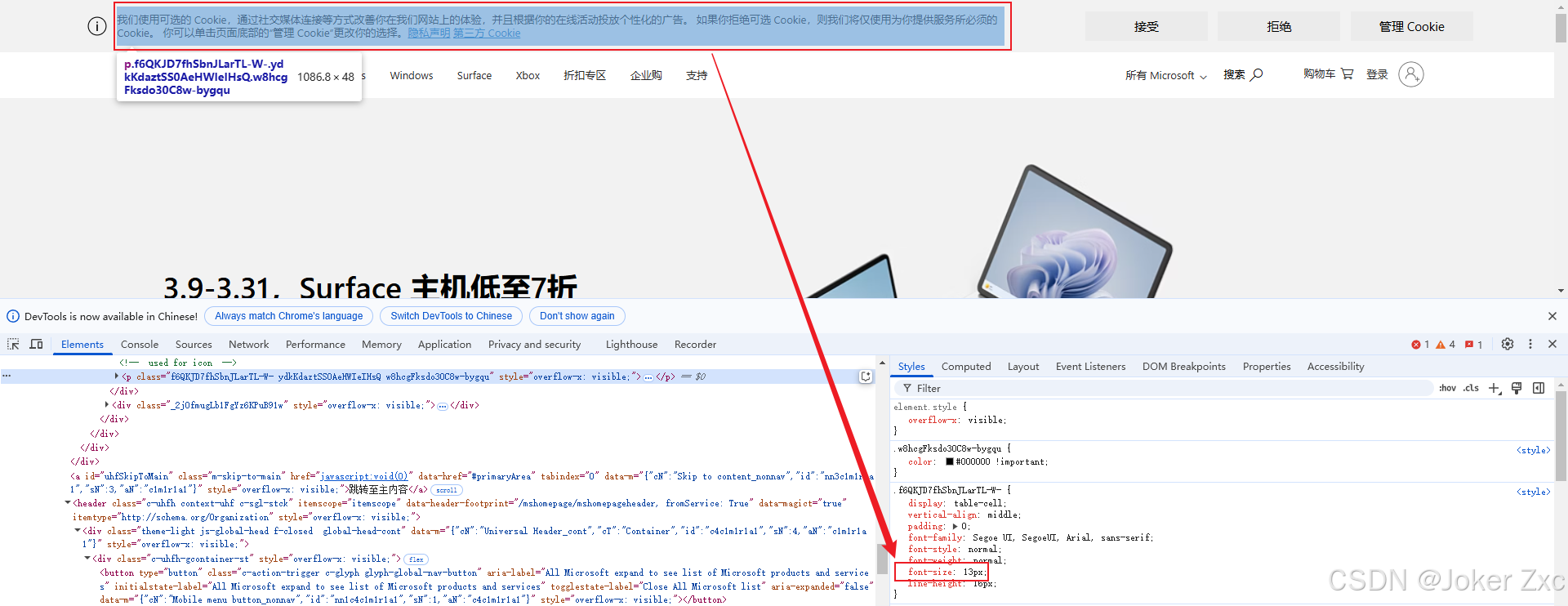This screenshot has width=1568, height=606.
Task: Toggle the scroll badge on anchor element
Action: coord(447,490)
